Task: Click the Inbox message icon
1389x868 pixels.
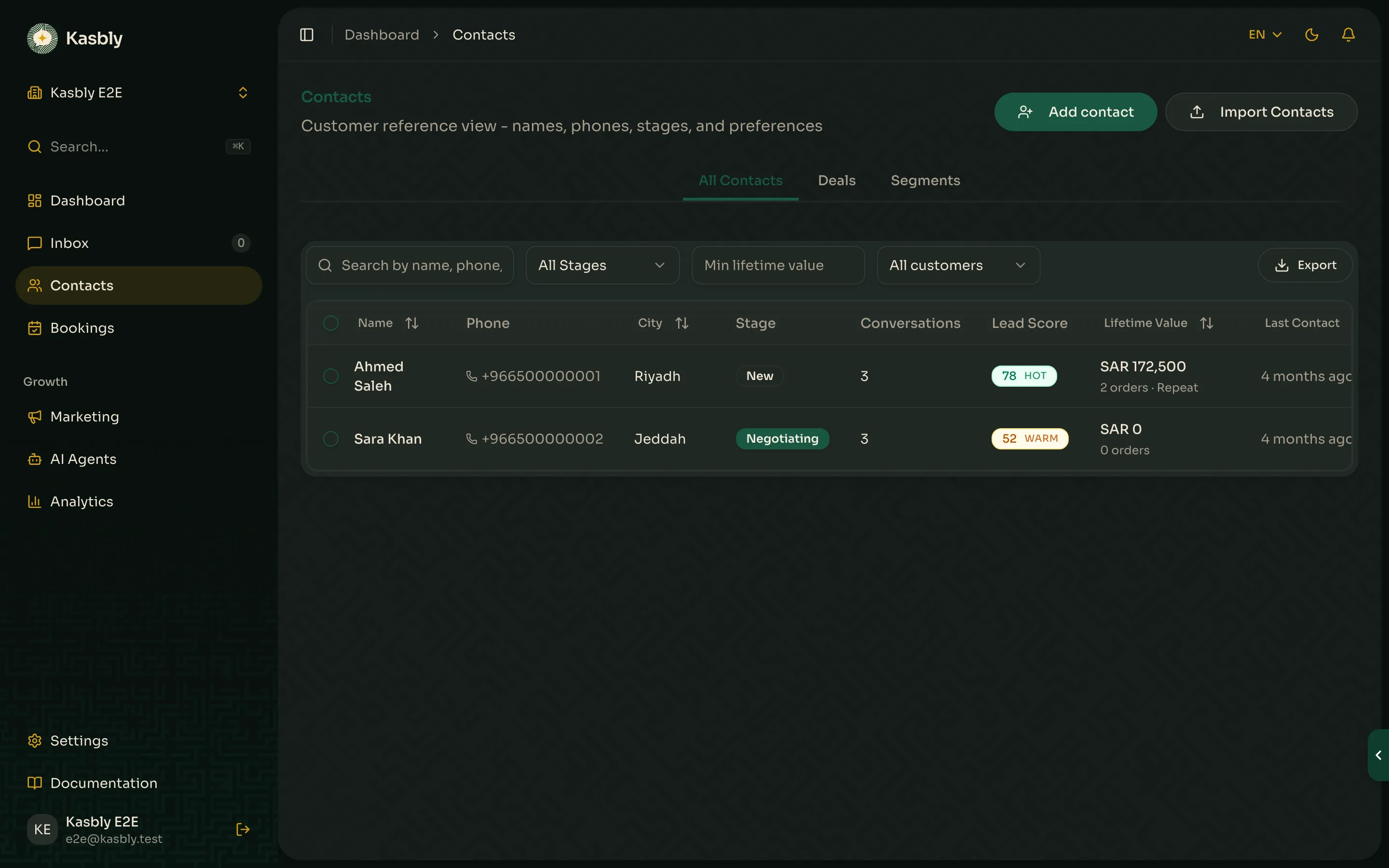Action: pos(34,243)
